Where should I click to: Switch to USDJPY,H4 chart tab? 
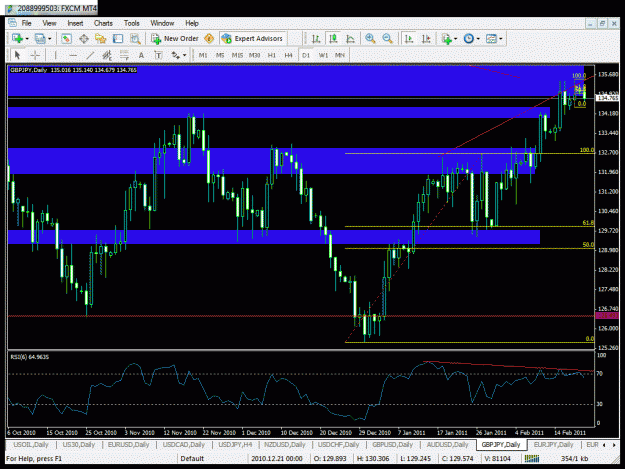pyautogui.click(x=235, y=444)
